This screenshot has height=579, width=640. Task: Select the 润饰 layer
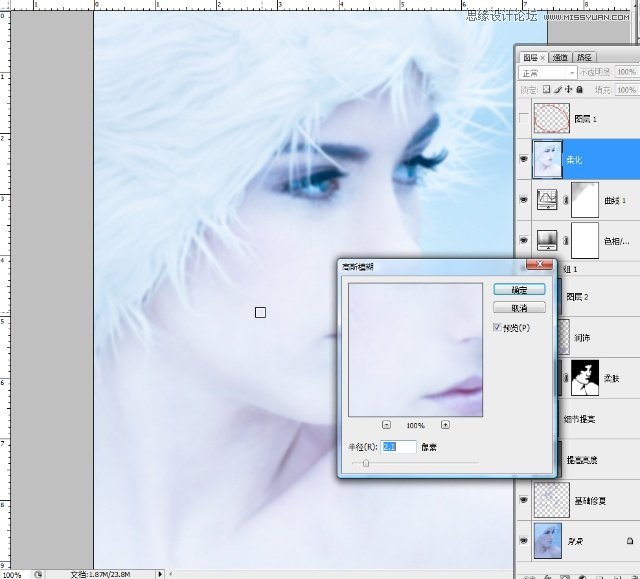tap(582, 337)
